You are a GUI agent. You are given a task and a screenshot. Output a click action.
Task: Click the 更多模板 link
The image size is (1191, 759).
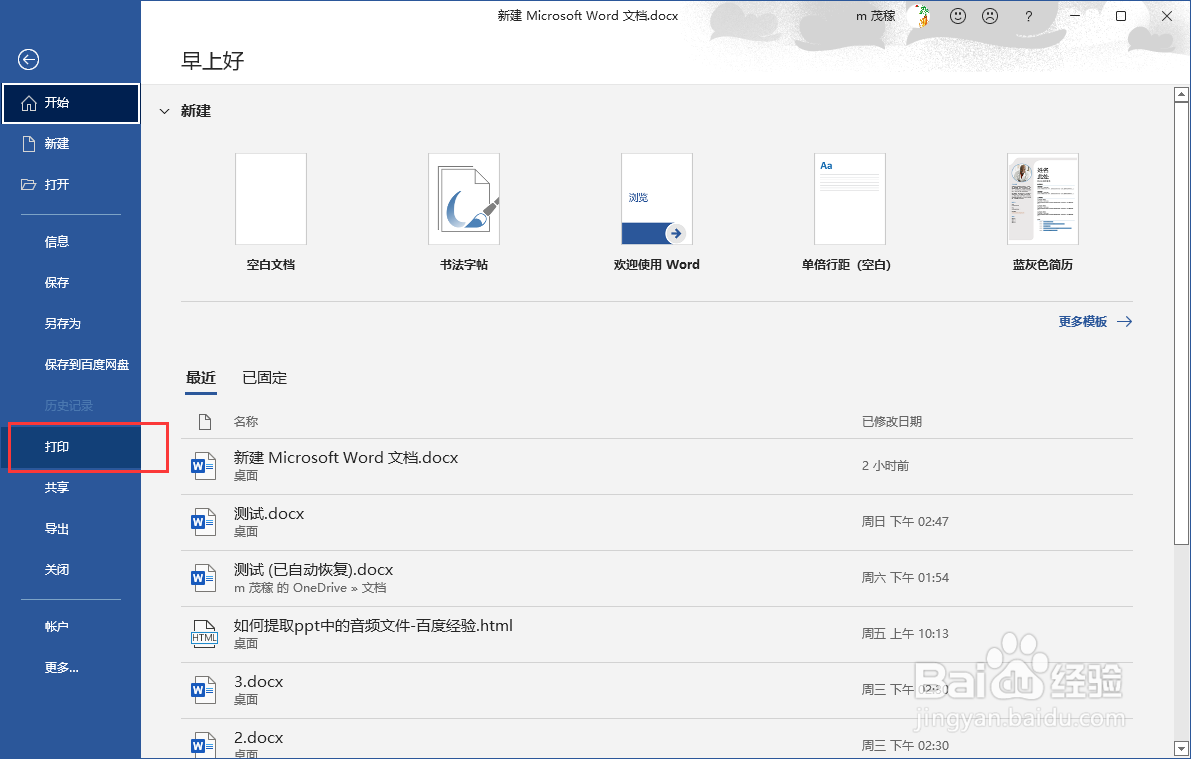[1095, 322]
